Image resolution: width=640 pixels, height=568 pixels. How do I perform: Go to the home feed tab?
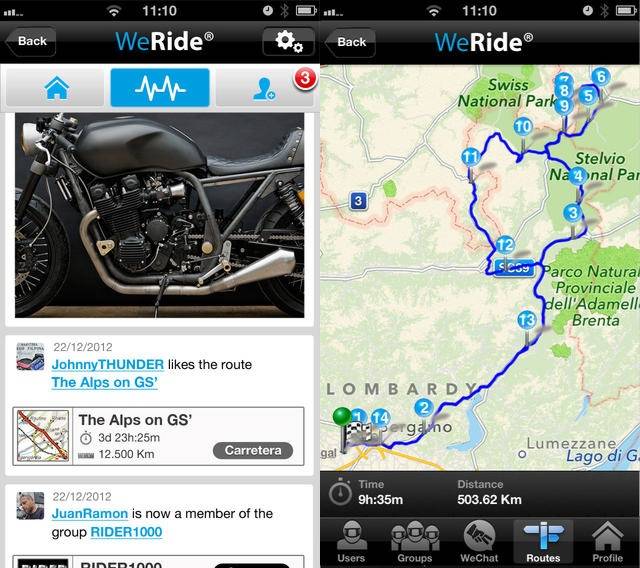click(x=56, y=88)
